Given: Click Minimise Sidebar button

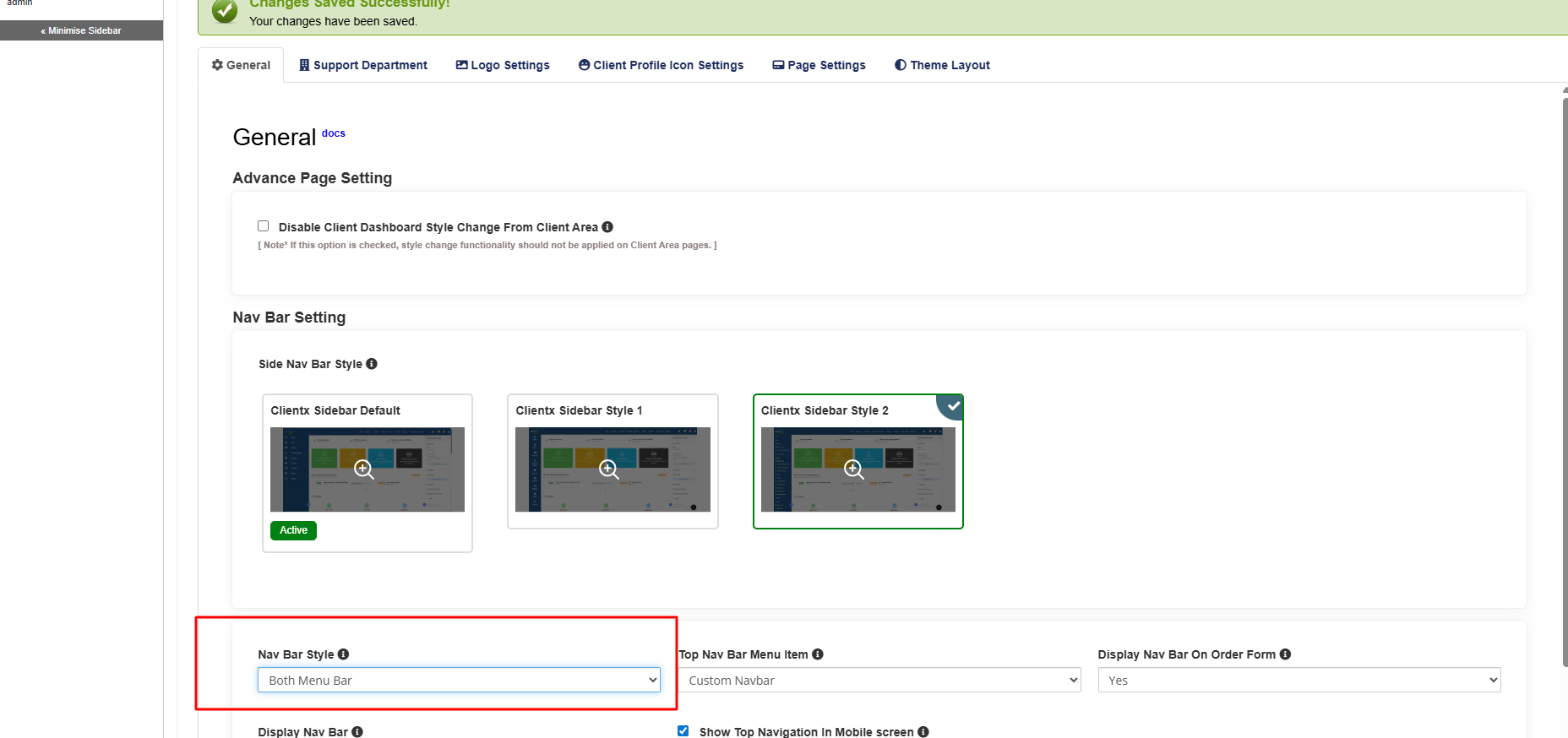Looking at the screenshot, I should coord(81,30).
